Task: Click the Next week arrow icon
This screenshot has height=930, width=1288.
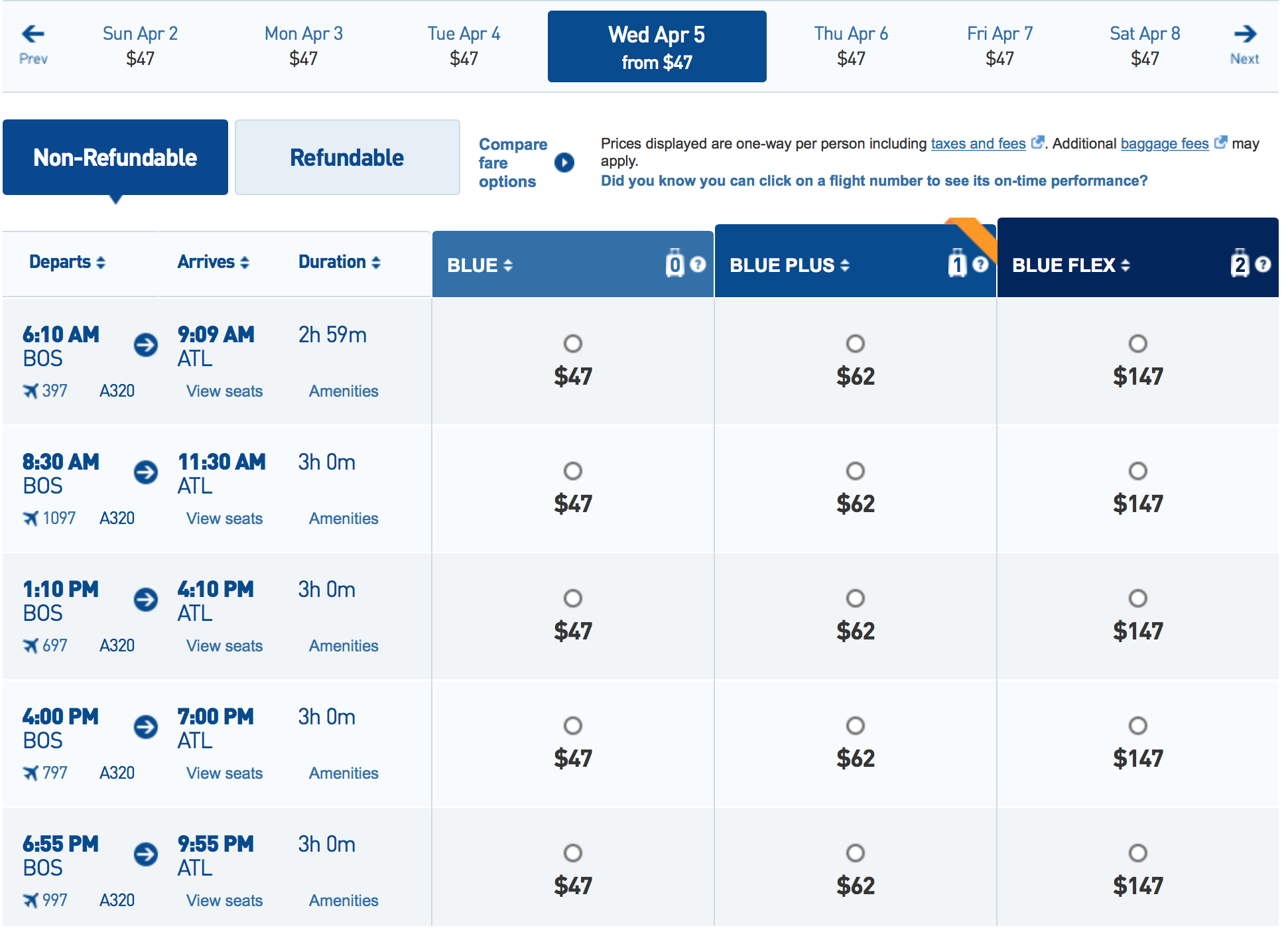Action: click(x=1245, y=34)
